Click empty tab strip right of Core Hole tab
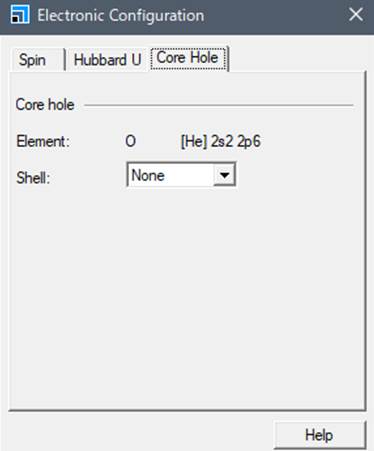Image resolution: width=374 pixels, height=451 pixels. tap(297, 58)
